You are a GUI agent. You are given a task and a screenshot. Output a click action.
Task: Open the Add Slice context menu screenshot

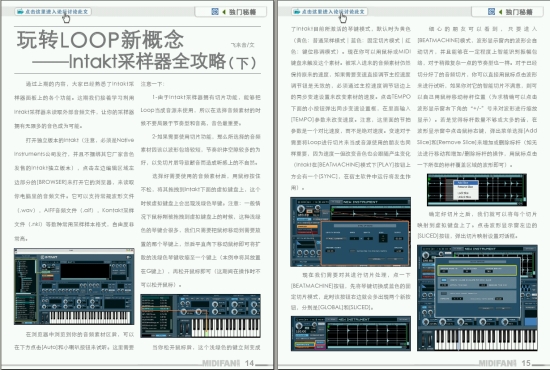(x=477, y=190)
